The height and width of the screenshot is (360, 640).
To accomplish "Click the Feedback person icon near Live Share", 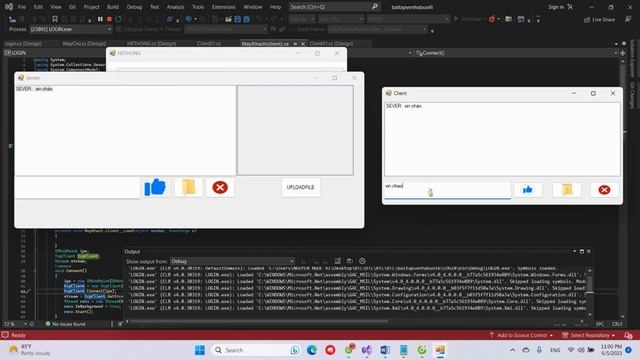I will [628, 19].
